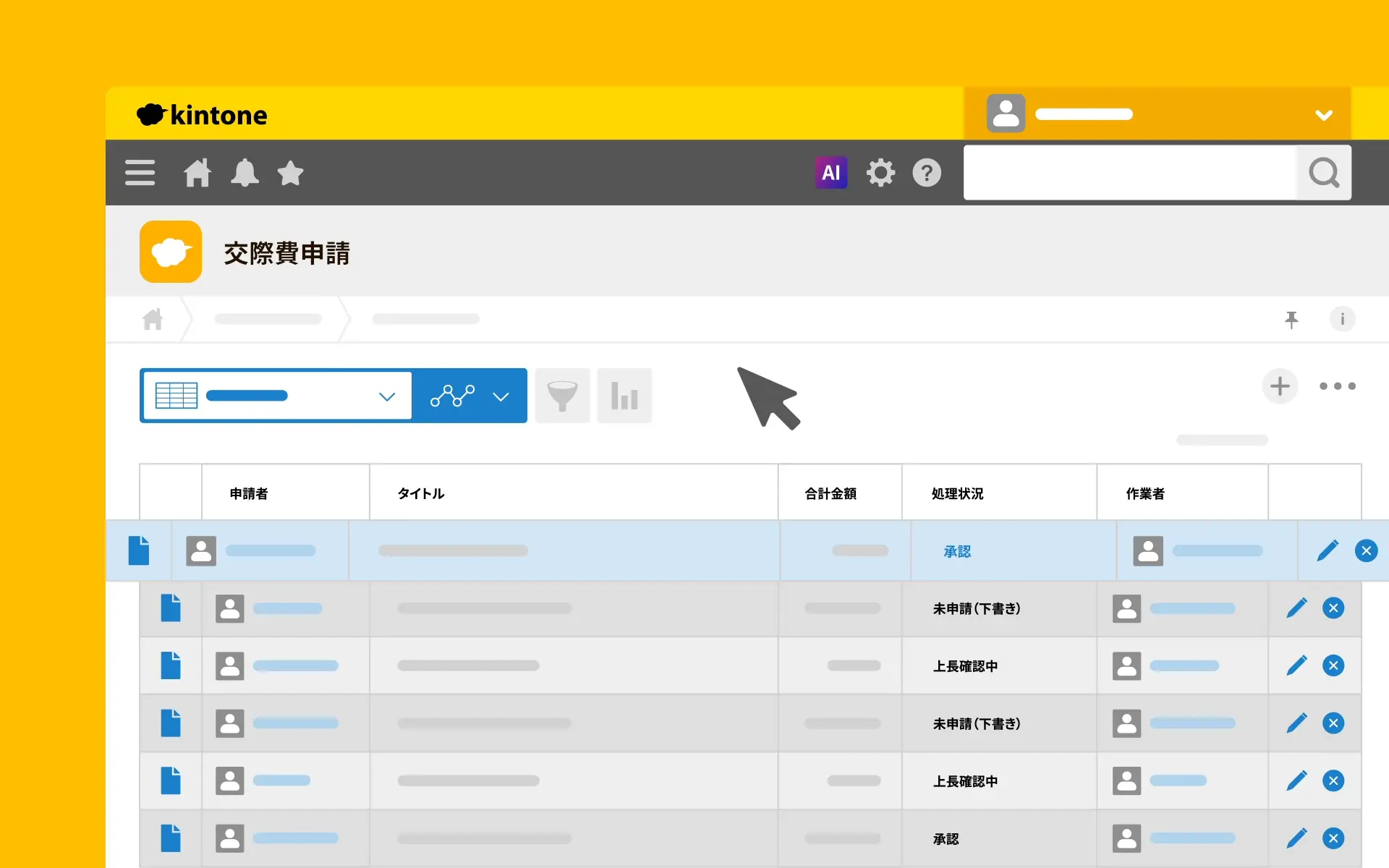The width and height of the screenshot is (1389, 868).
Task: Add a new record with the plus button
Action: [x=1280, y=386]
